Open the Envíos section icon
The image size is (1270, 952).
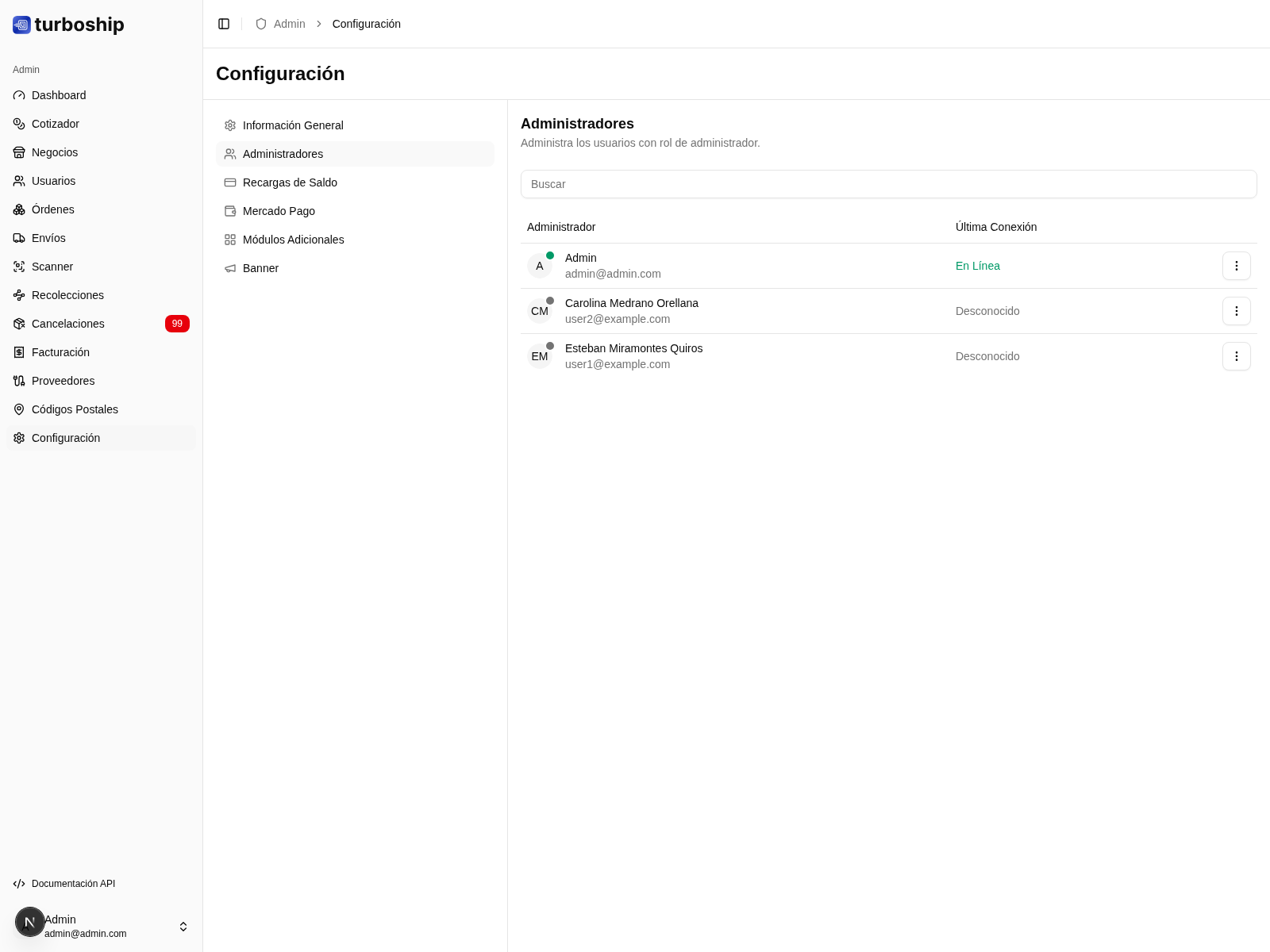click(19, 238)
